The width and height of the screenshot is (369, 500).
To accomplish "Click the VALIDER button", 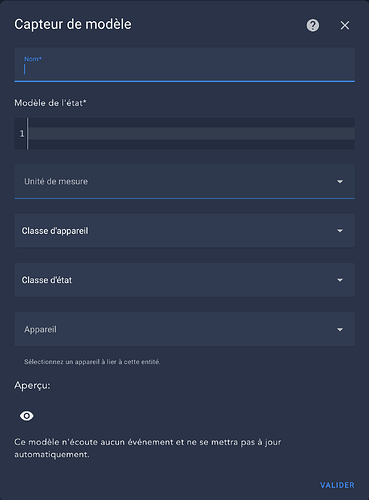I will [337, 485].
